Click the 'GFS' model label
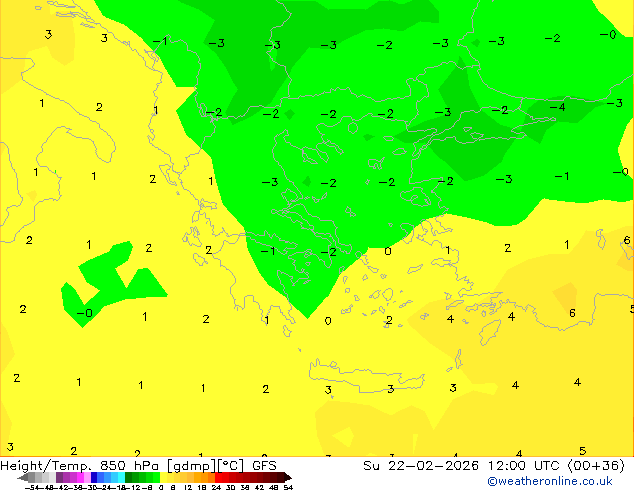 pyautogui.click(x=264, y=466)
